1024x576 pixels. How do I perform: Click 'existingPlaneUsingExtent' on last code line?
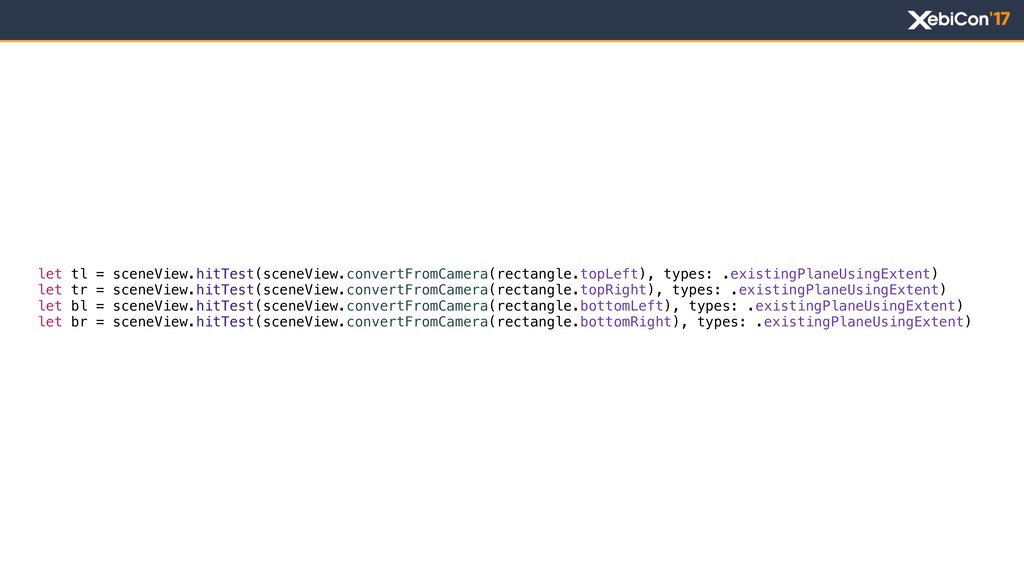coord(864,322)
